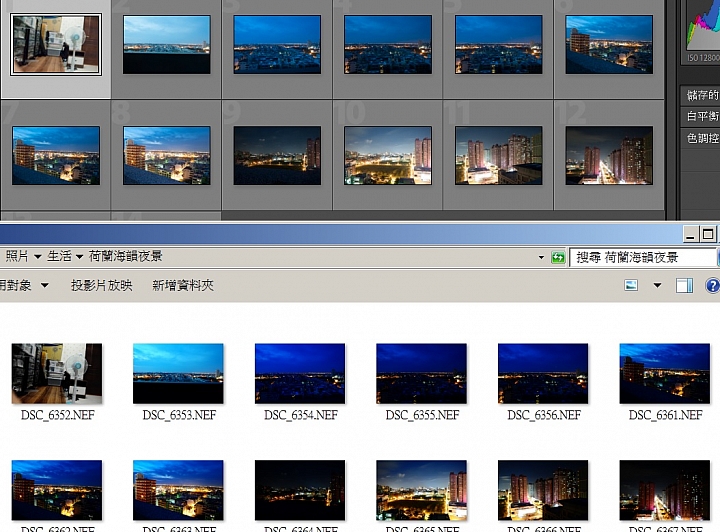Screen dimensions: 720x532
Task: Click the 生活 breadcrumb segment
Action: click(x=59, y=256)
